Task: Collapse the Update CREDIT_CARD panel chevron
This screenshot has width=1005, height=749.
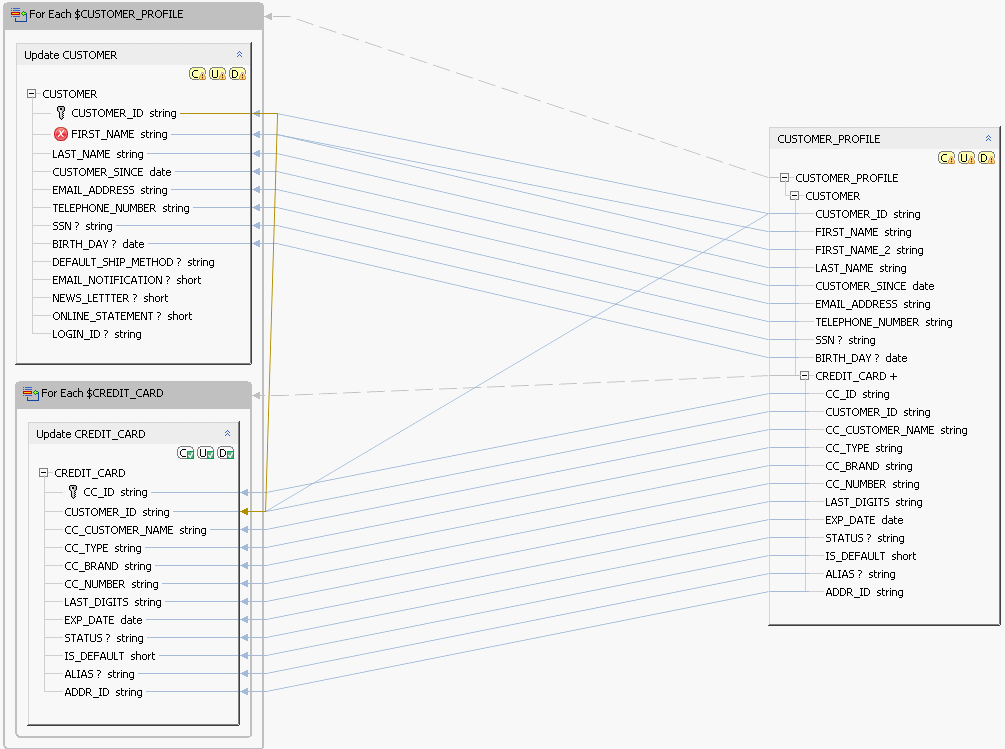Action: point(228,434)
